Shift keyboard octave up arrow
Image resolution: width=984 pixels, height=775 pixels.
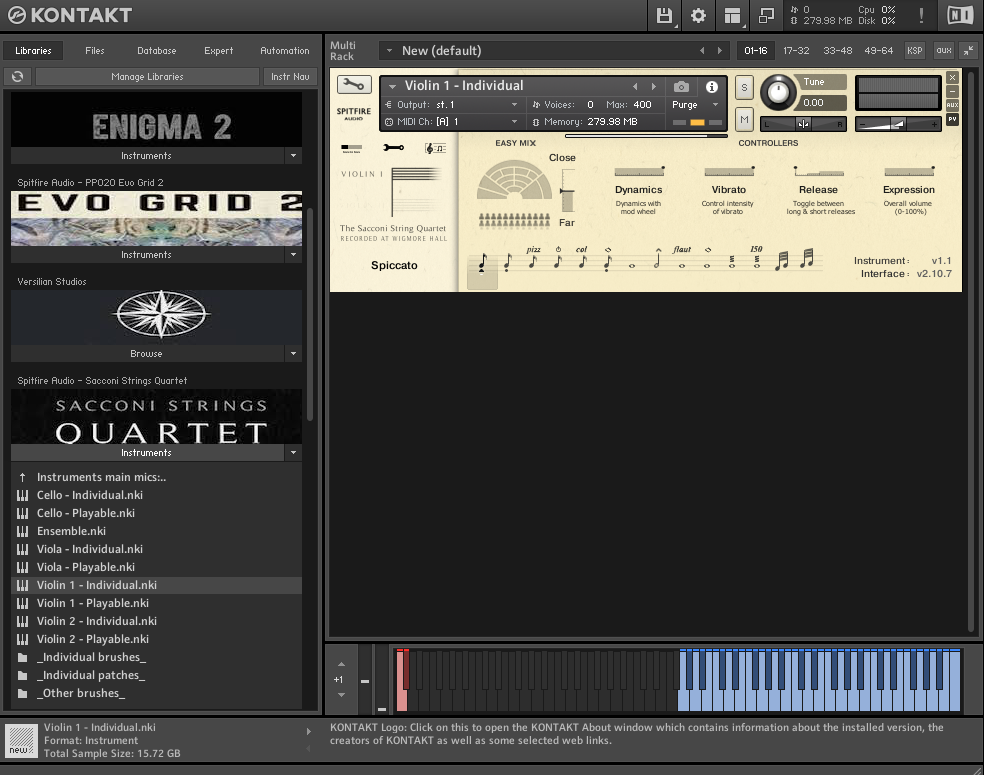tap(341, 664)
